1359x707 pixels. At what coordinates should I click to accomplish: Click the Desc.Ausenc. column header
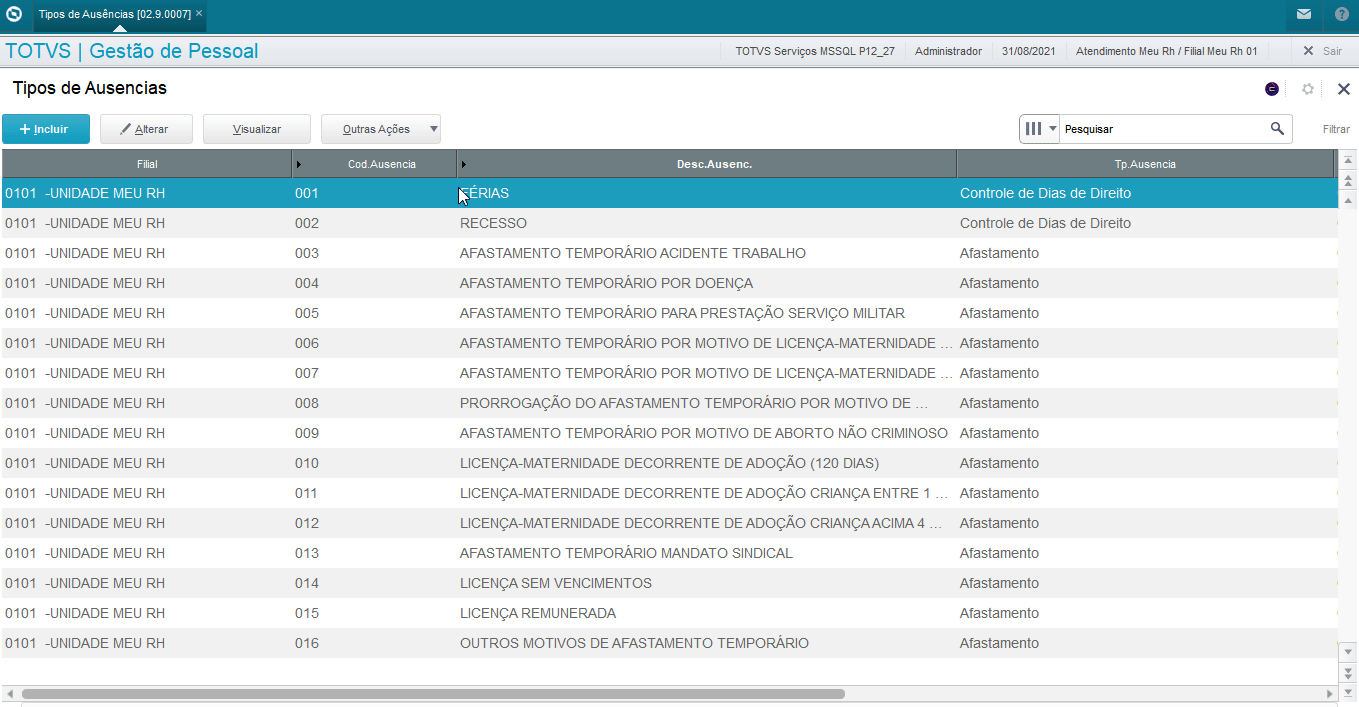coord(714,164)
